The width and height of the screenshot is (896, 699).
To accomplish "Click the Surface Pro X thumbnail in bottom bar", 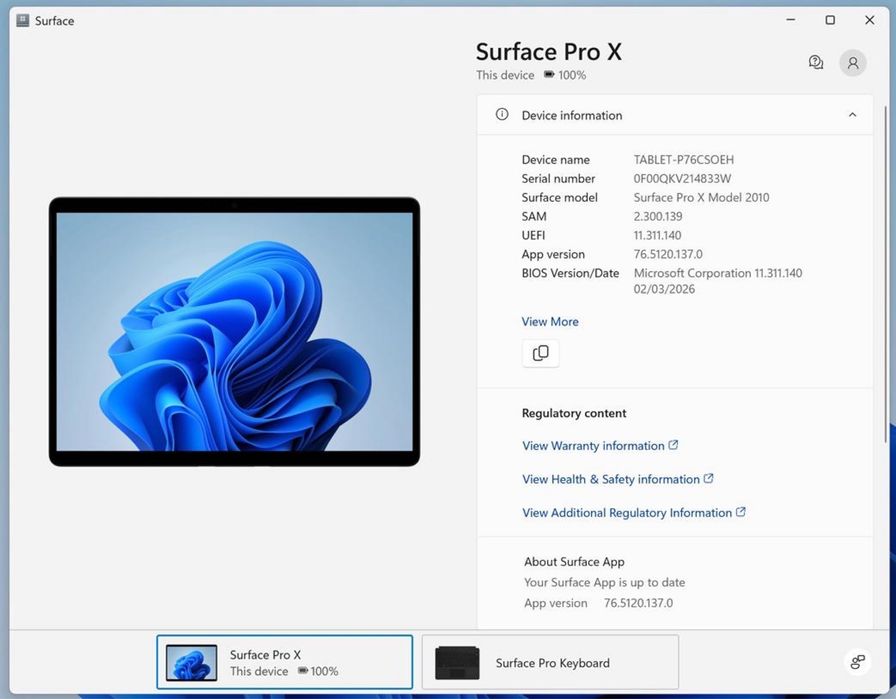I will click(191, 662).
